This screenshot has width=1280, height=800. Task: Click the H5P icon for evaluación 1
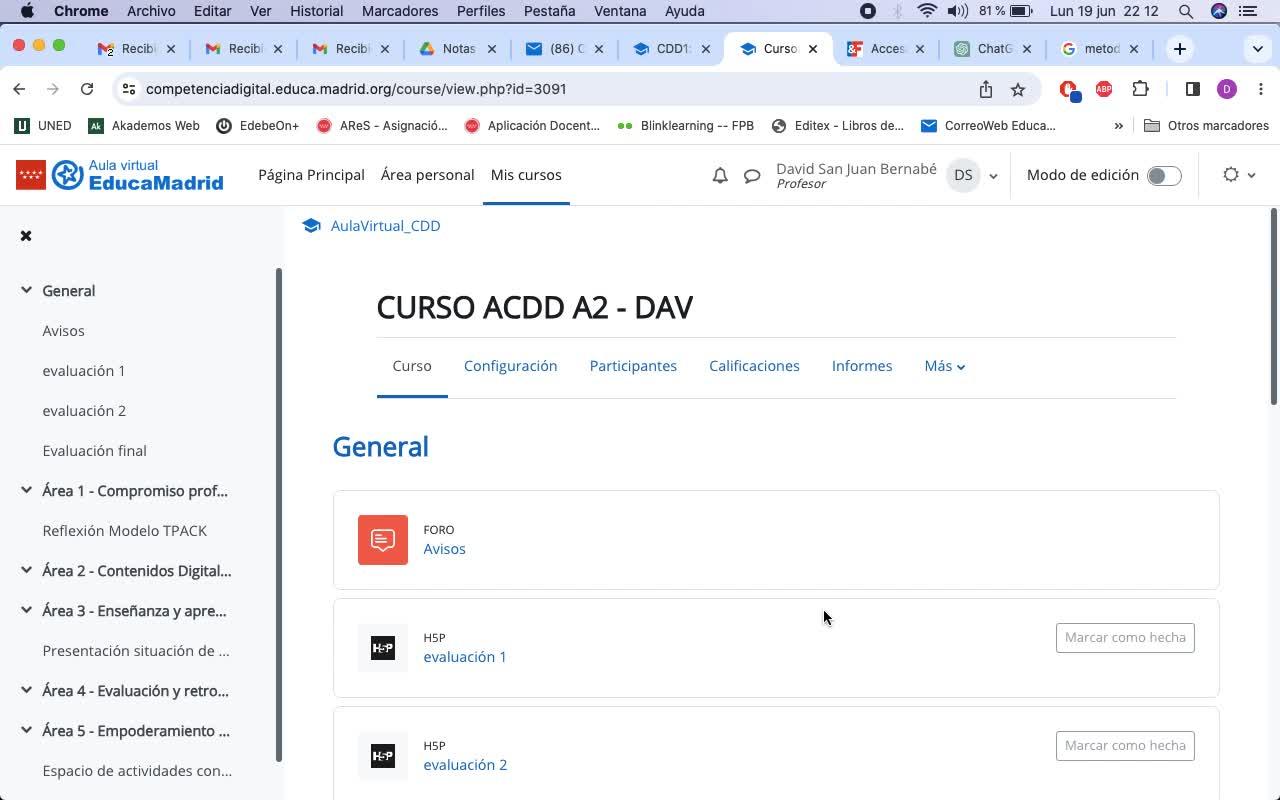[383, 648]
